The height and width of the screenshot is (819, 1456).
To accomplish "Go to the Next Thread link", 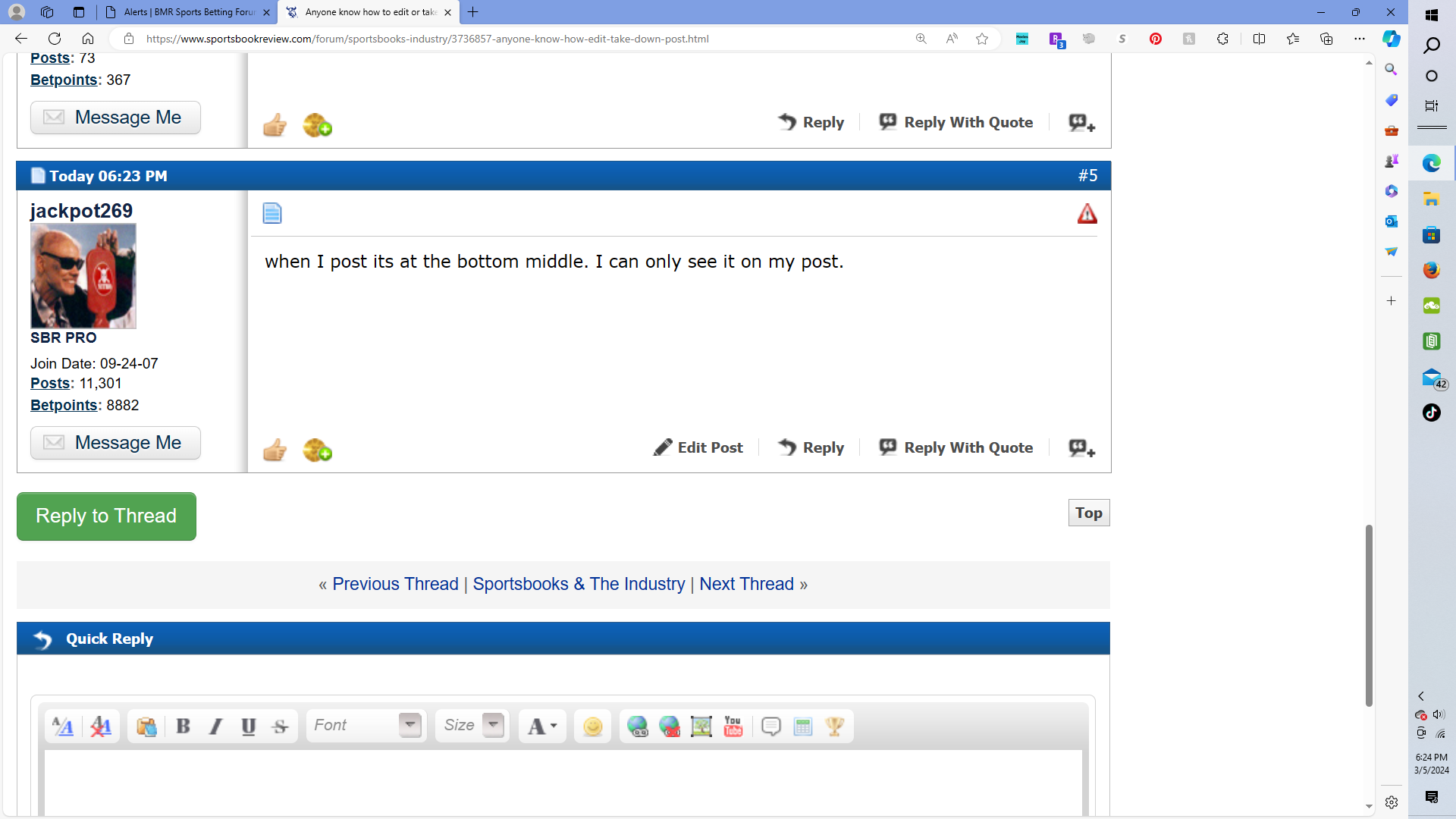I will tap(746, 585).
